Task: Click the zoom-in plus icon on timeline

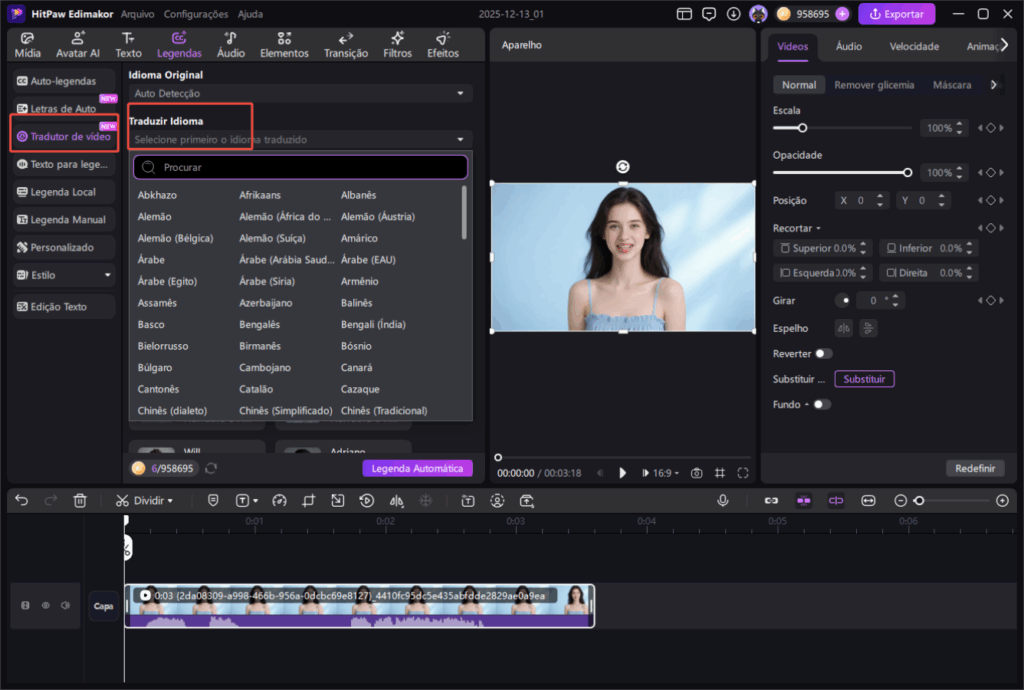Action: pos(1002,500)
